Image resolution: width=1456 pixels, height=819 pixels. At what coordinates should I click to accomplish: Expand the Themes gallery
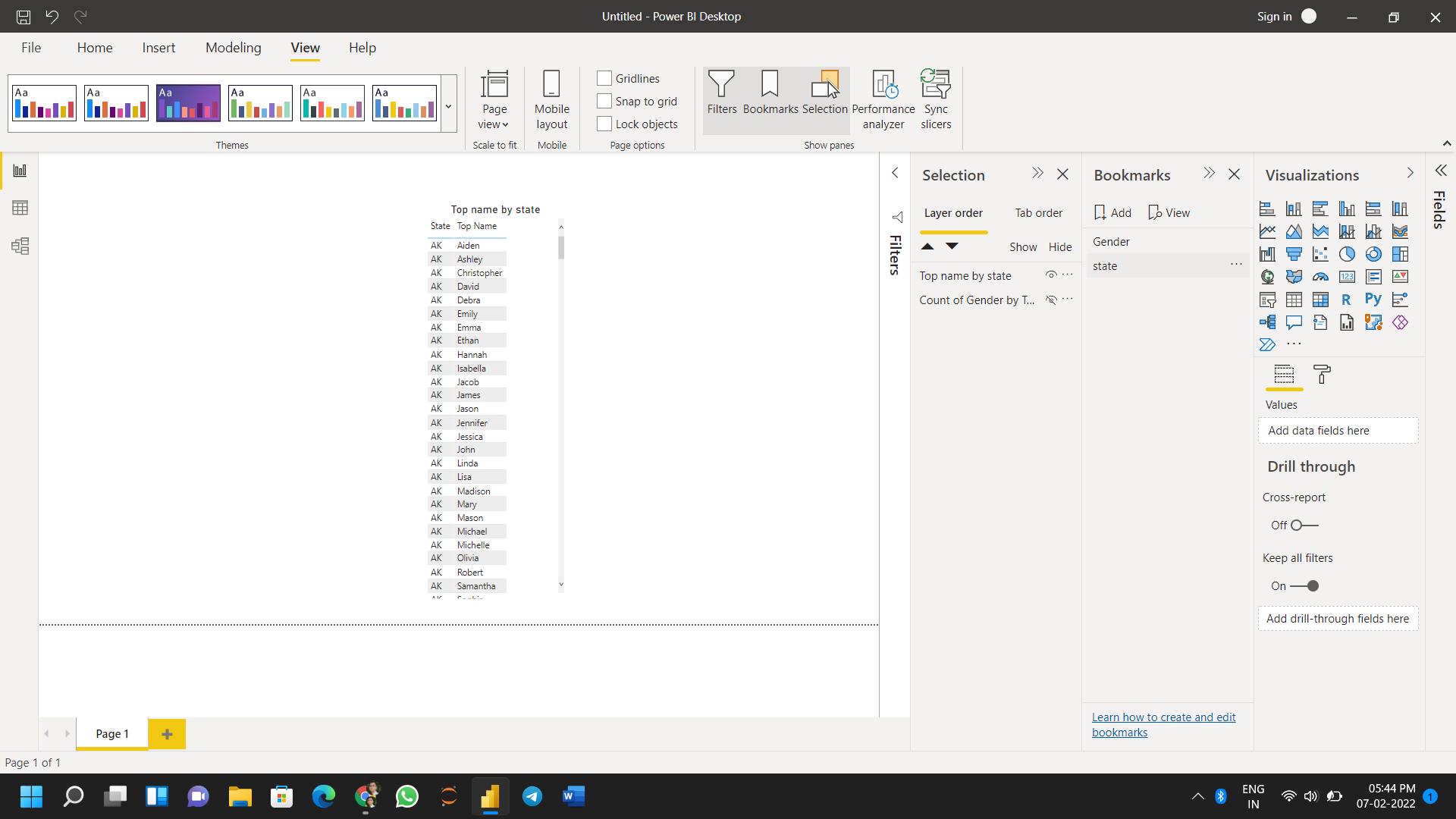[448, 106]
